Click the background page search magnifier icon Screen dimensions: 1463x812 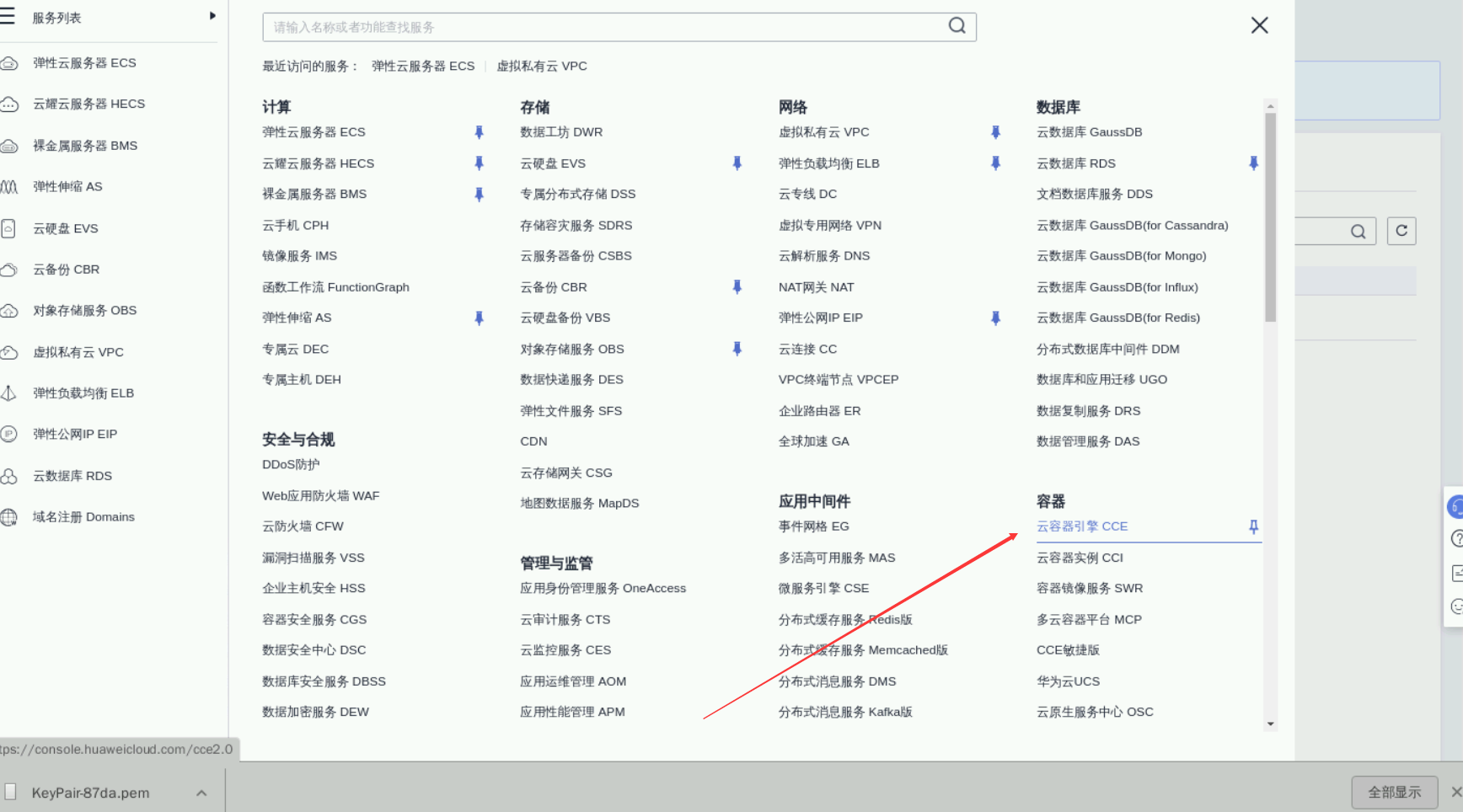[1358, 232]
